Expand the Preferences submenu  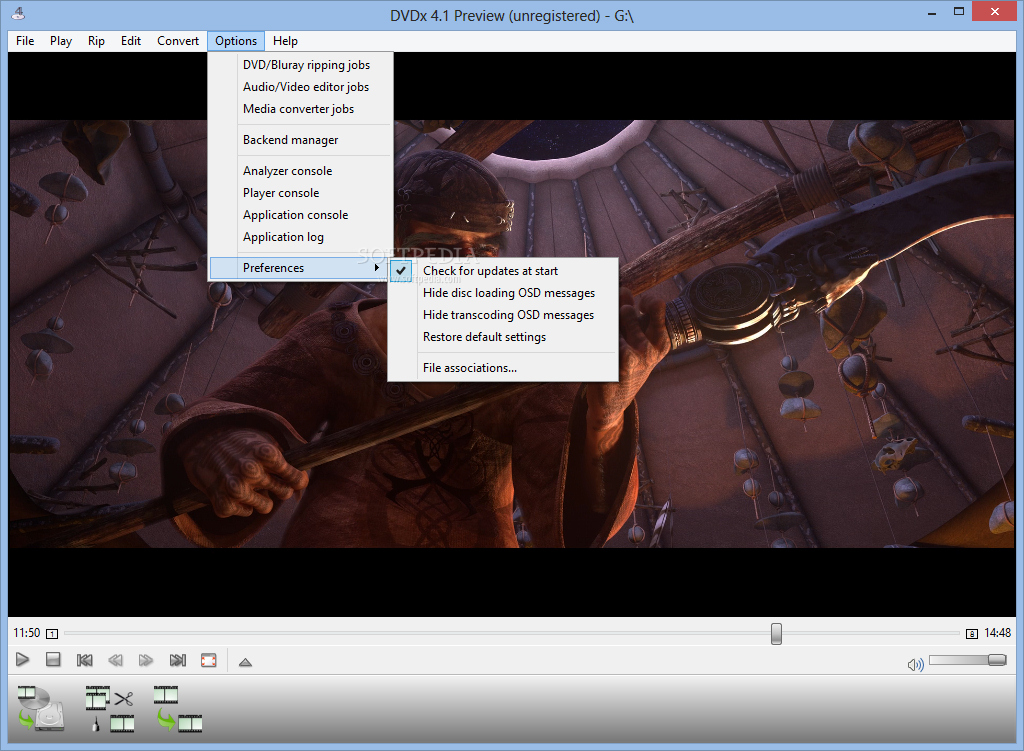(x=272, y=267)
